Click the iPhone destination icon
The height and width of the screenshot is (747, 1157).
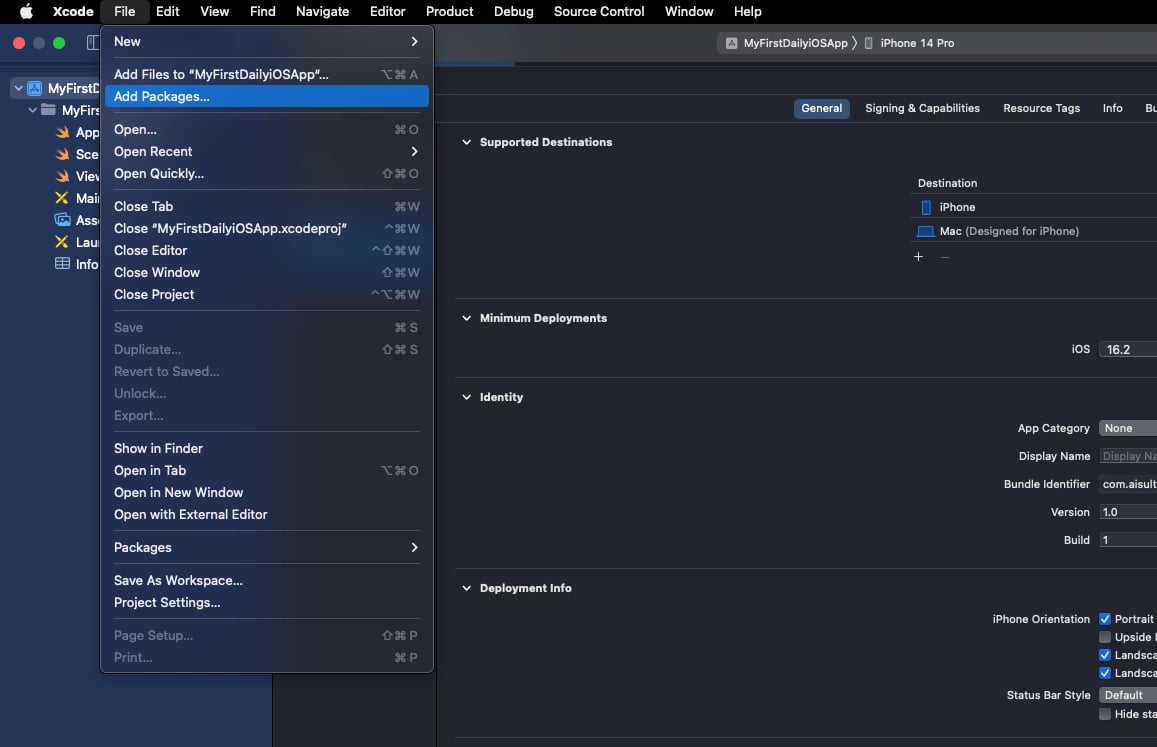(x=926, y=207)
